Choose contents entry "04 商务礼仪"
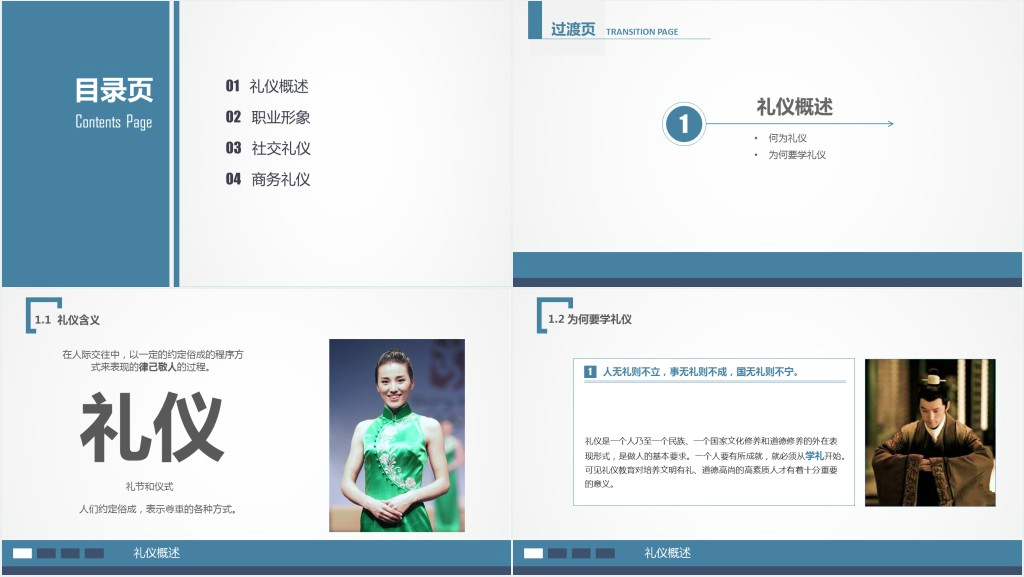This screenshot has height=577, width=1024. [x=268, y=179]
